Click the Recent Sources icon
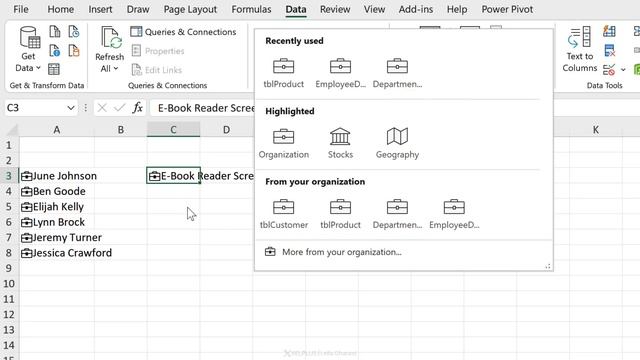 (74, 31)
